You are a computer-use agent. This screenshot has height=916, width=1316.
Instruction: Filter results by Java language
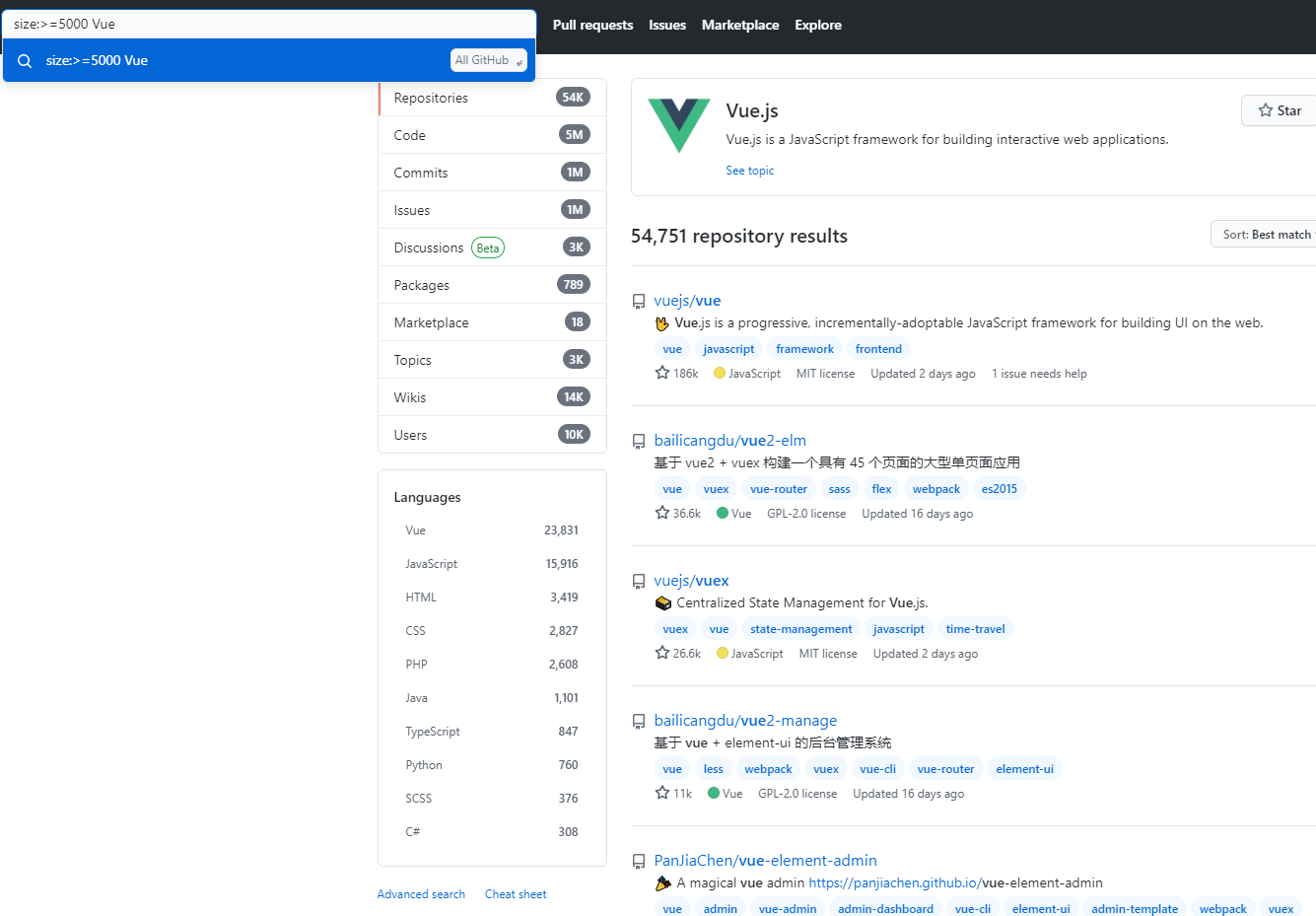tap(492, 698)
